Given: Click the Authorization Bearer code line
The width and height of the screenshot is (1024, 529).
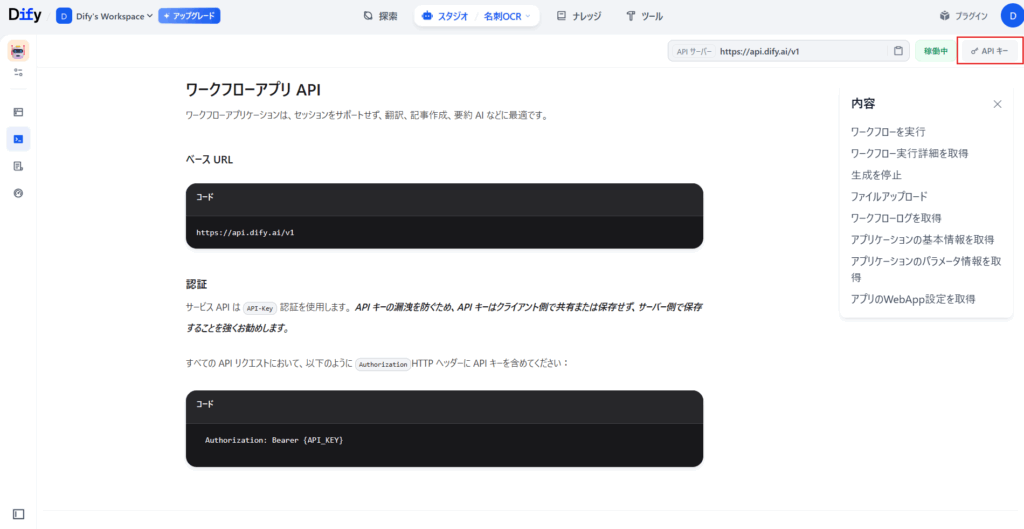Looking at the screenshot, I should click(x=274, y=440).
